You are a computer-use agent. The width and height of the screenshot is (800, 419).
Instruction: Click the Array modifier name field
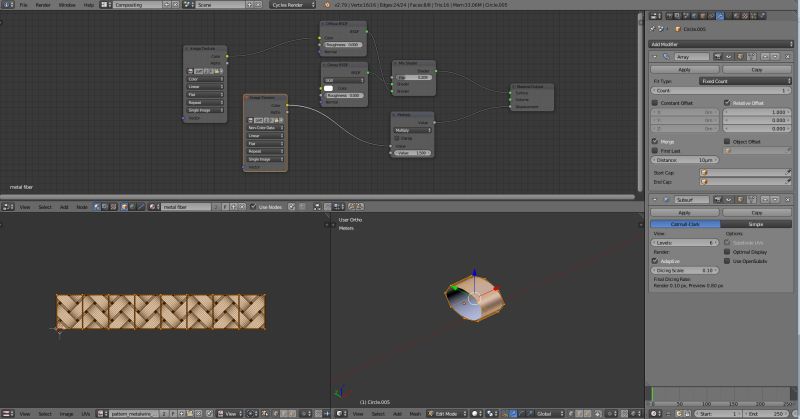point(691,56)
